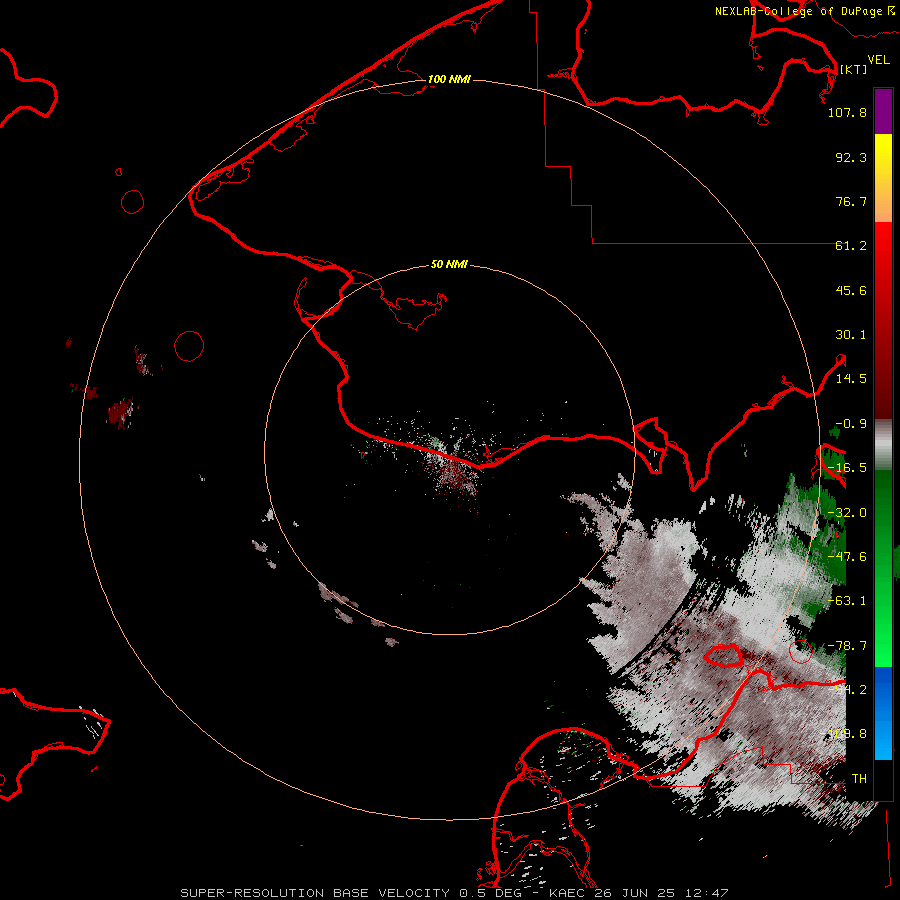900x900 pixels.
Task: Select the 61.2 velocity scale value
Action: pyautogui.click(x=851, y=246)
